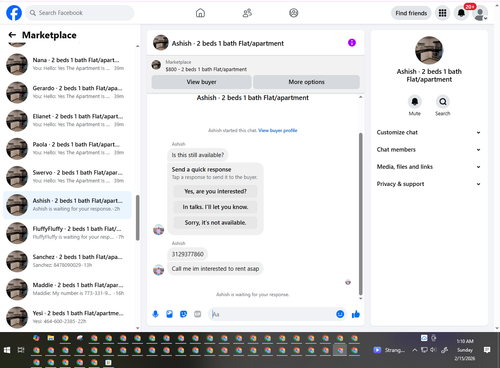Expand Customize chat section
The width and height of the screenshot is (500, 368).
(x=429, y=132)
